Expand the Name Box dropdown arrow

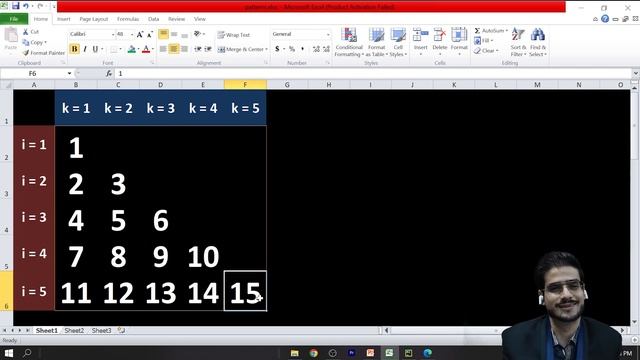[x=69, y=73]
